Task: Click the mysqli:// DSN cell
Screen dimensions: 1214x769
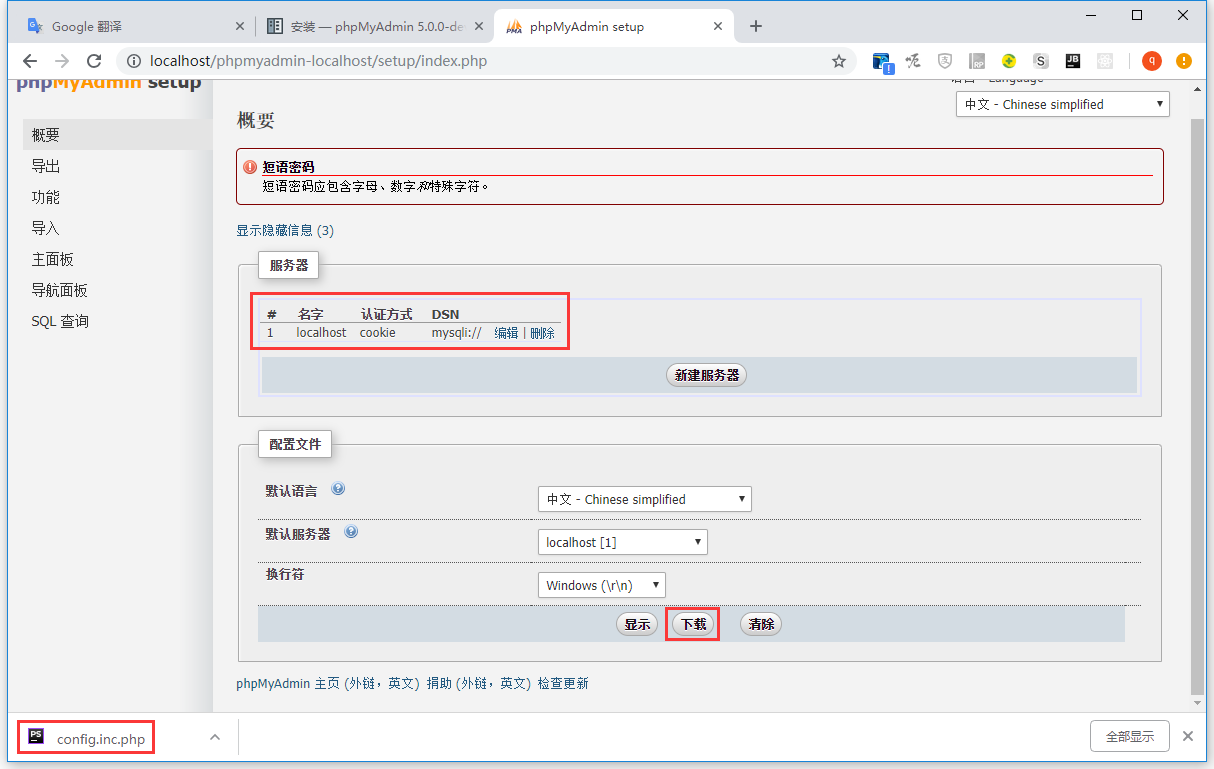Action: (456, 333)
